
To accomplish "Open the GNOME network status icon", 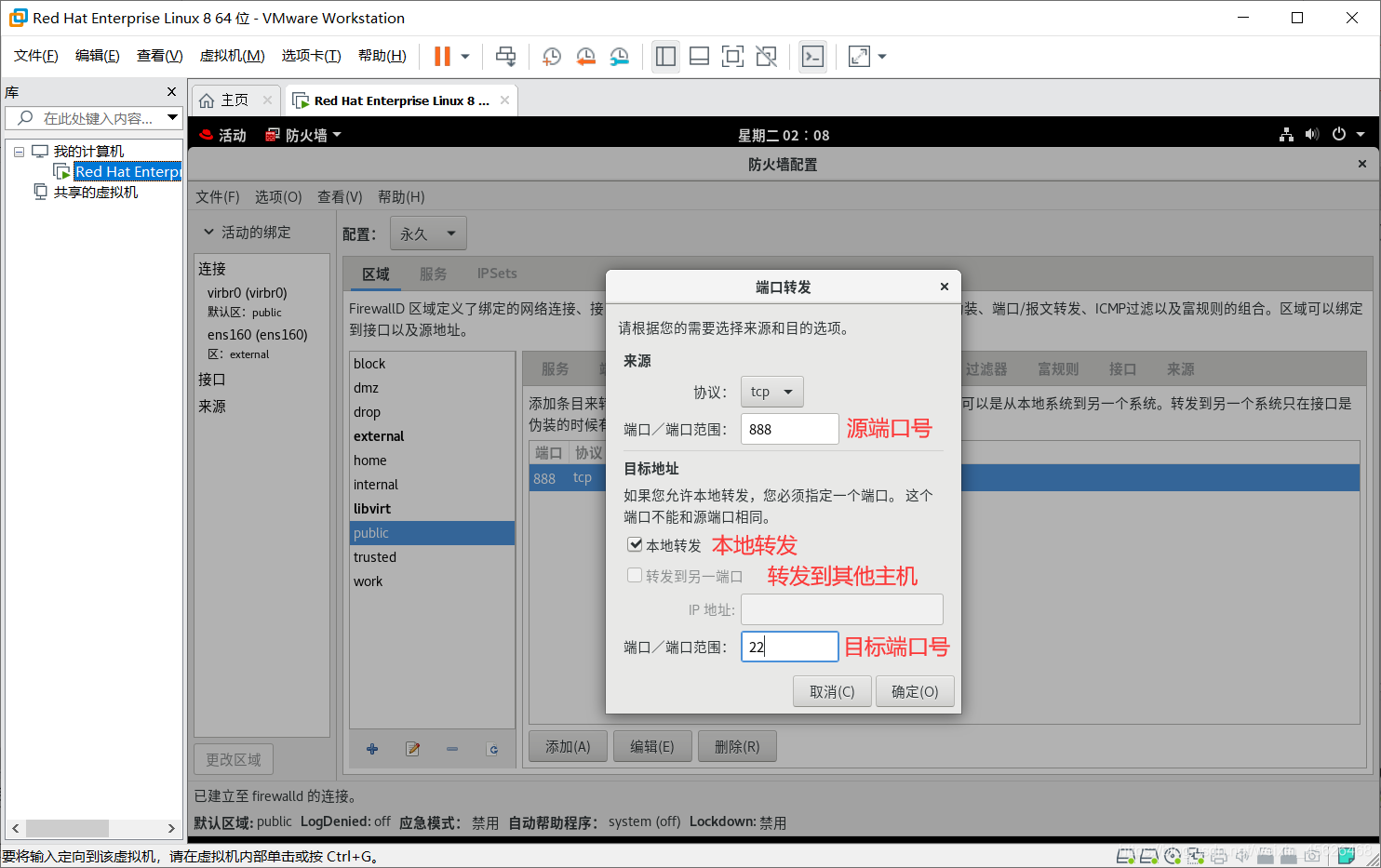I will pos(1286,135).
